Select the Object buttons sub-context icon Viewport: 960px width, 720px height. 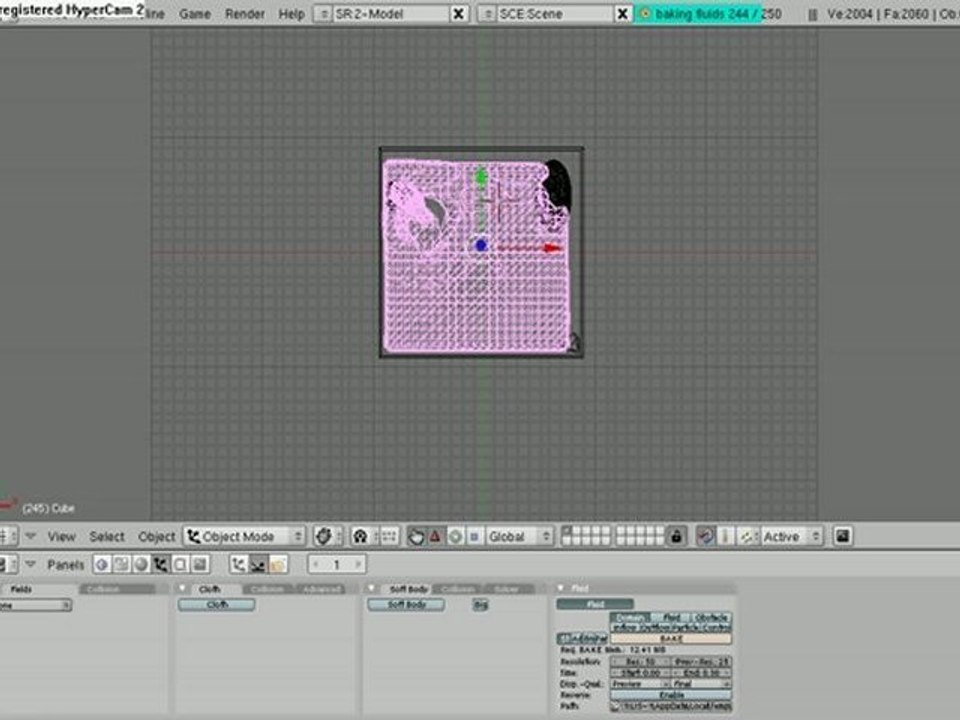[238, 564]
